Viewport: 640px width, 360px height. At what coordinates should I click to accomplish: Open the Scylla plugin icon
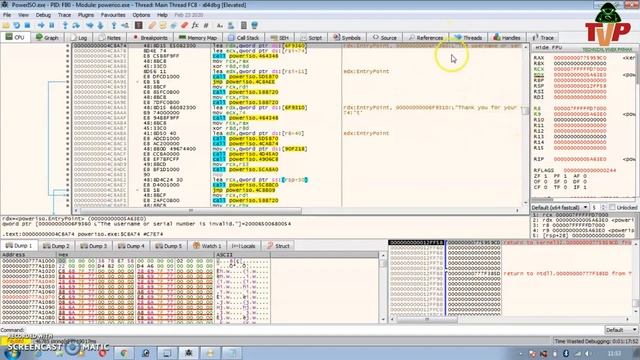click(138, 25)
